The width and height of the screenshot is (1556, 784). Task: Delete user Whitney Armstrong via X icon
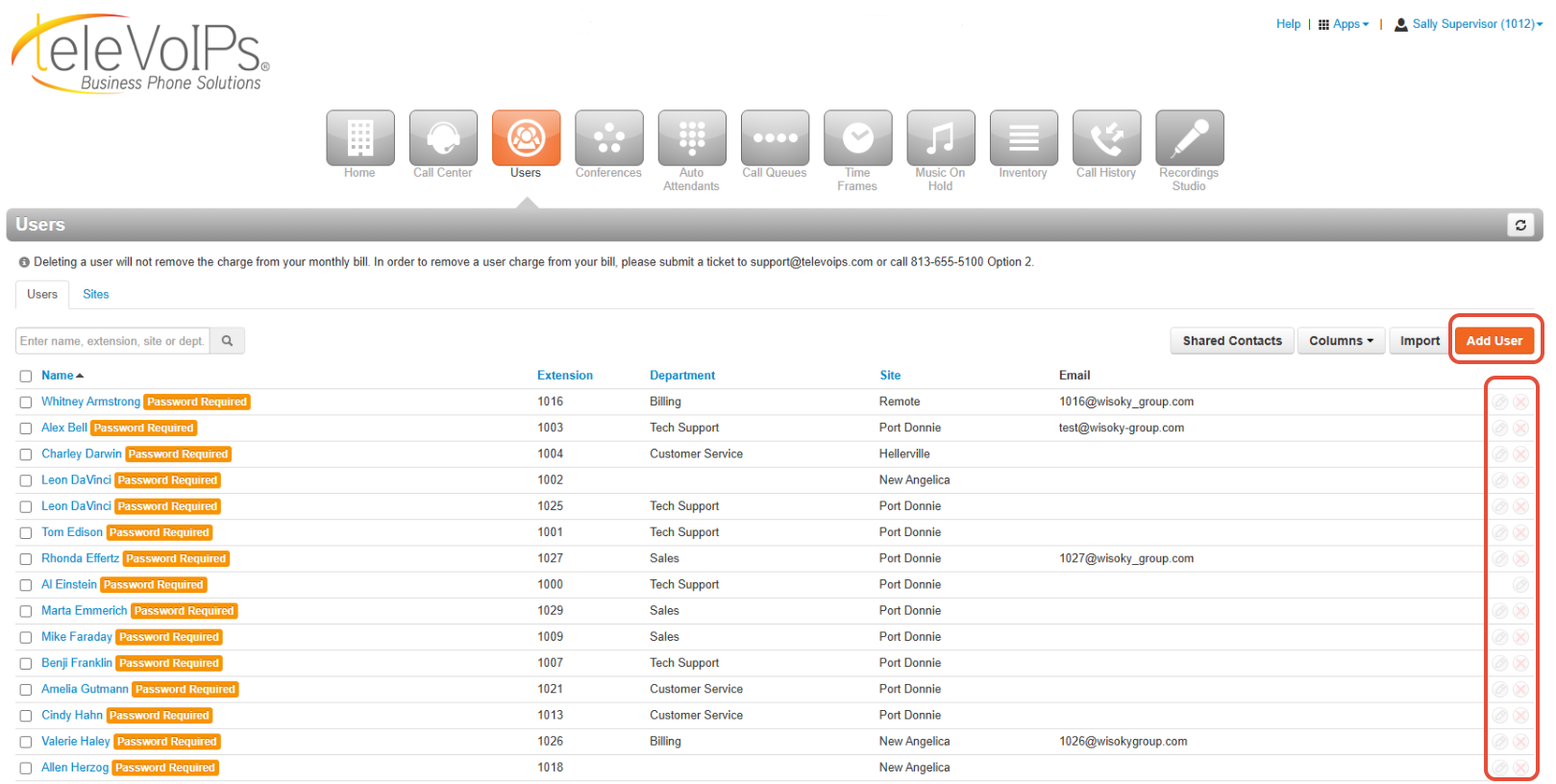[1520, 402]
